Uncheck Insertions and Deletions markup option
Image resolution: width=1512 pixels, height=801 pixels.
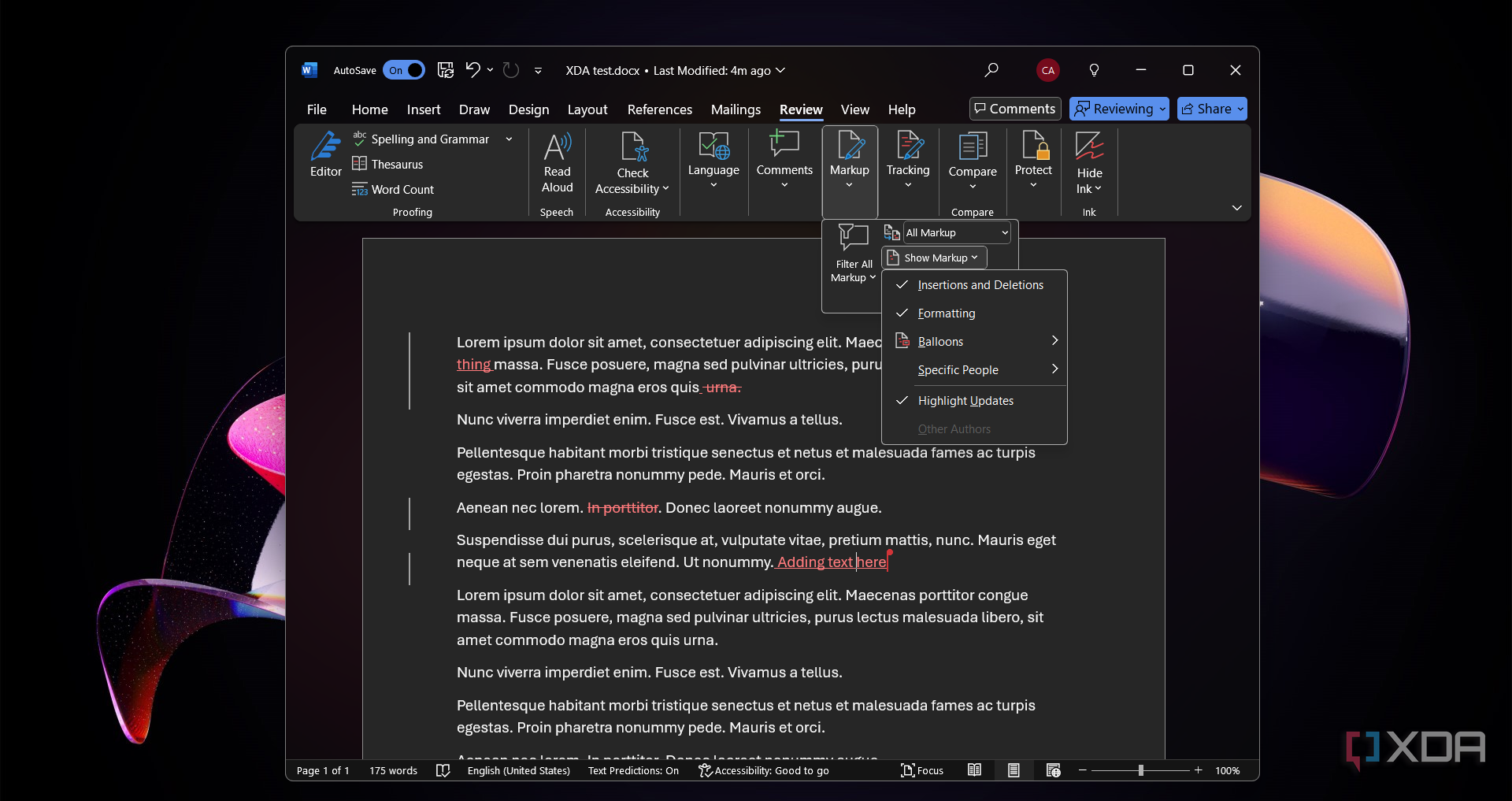pyautogui.click(x=980, y=285)
